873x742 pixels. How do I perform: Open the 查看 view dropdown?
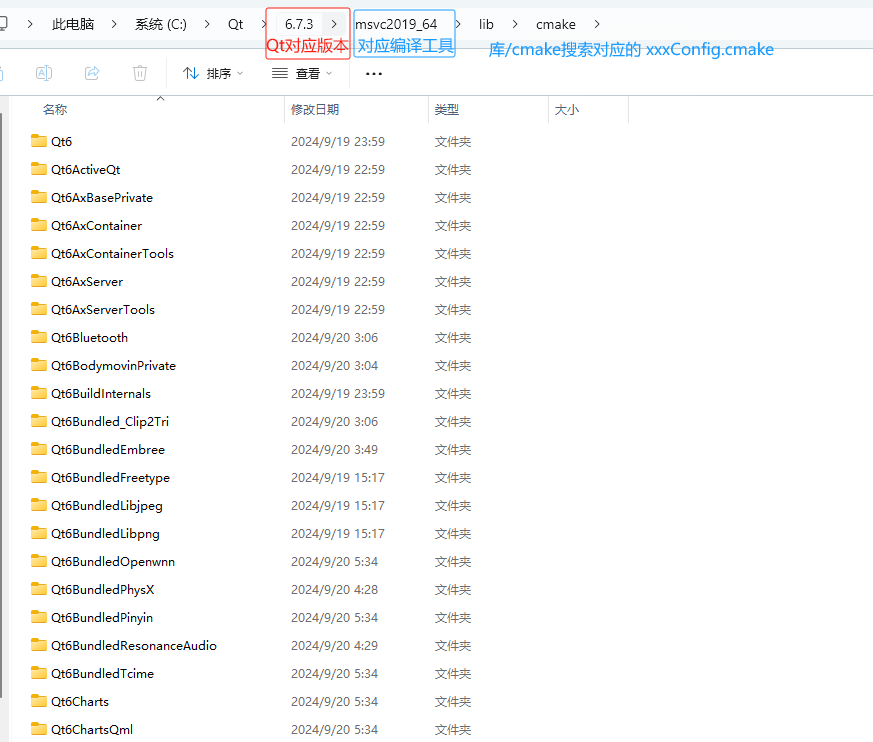point(302,73)
